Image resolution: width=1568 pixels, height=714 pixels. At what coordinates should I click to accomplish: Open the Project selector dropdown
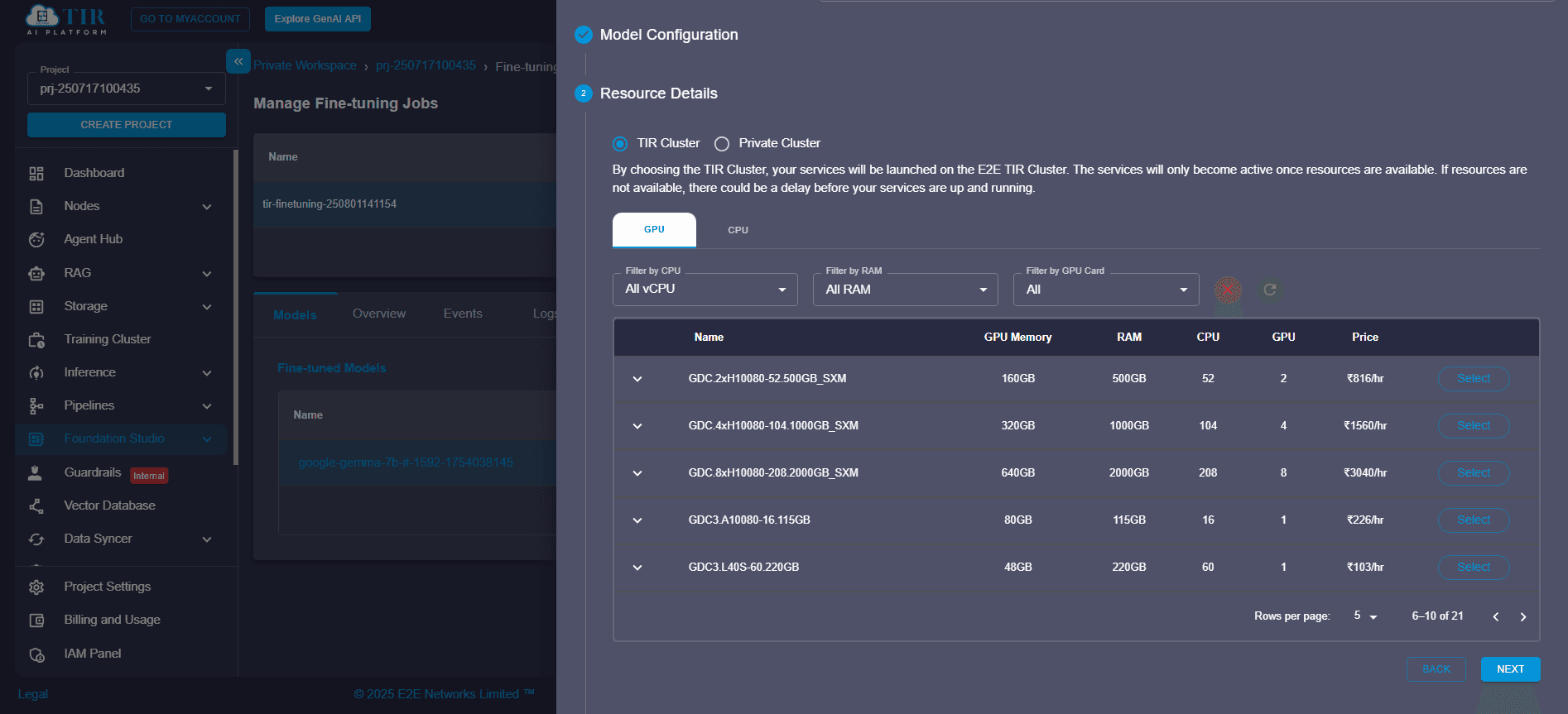(126, 89)
